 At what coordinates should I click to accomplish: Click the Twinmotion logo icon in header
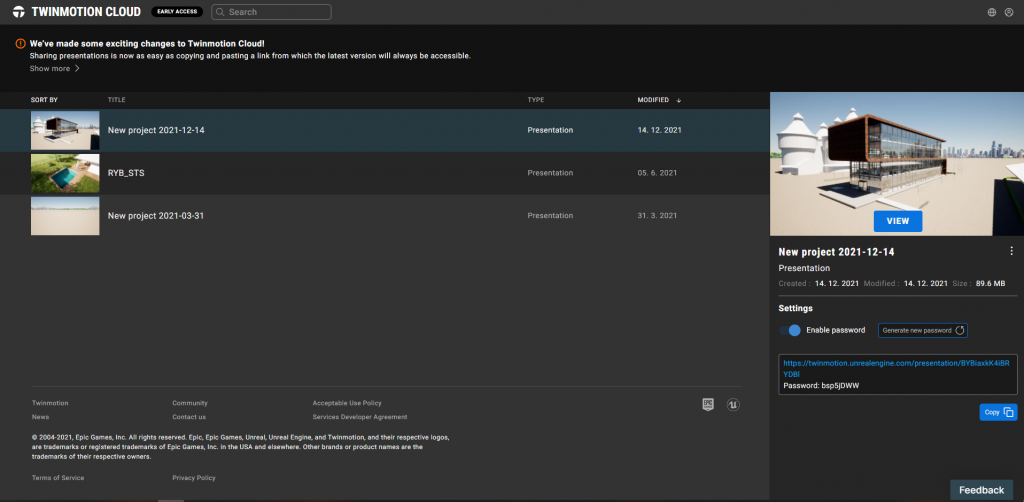(x=19, y=12)
